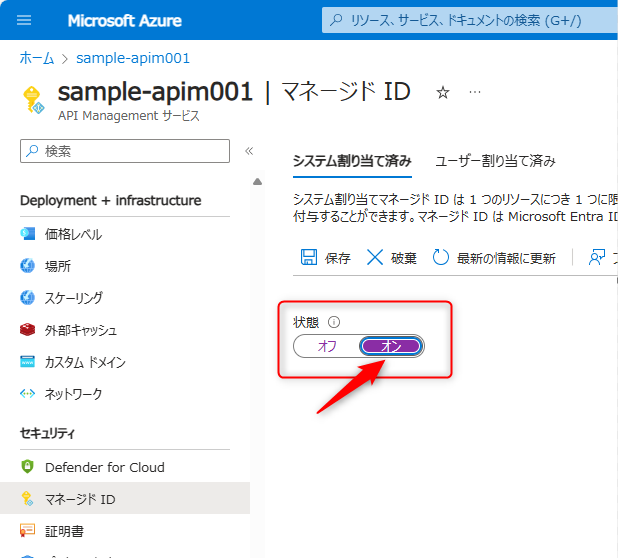Click the info icon next to 状態
Image resolution: width=618 pixels, height=558 pixels.
334,322
